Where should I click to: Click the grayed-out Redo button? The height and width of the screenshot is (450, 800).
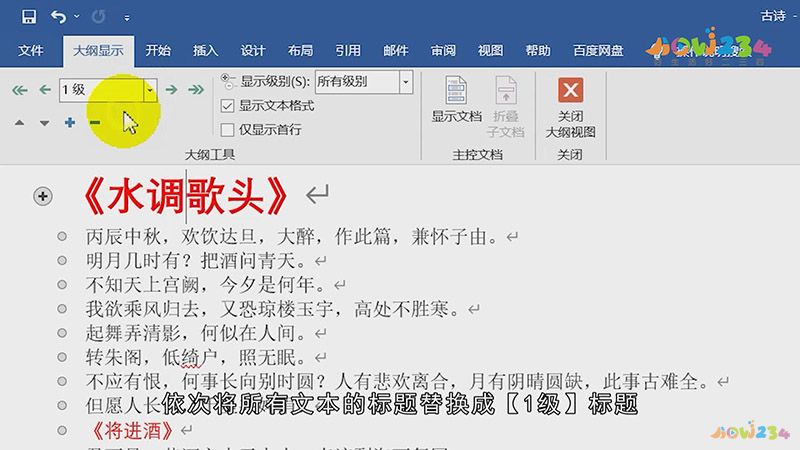coord(98,17)
